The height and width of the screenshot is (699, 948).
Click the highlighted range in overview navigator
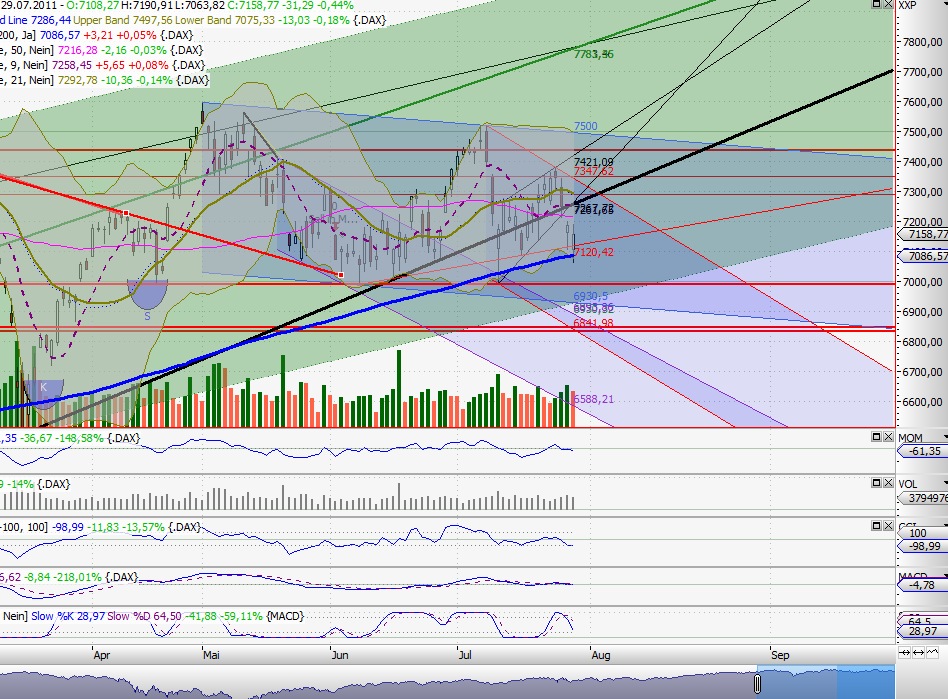(x=826, y=683)
